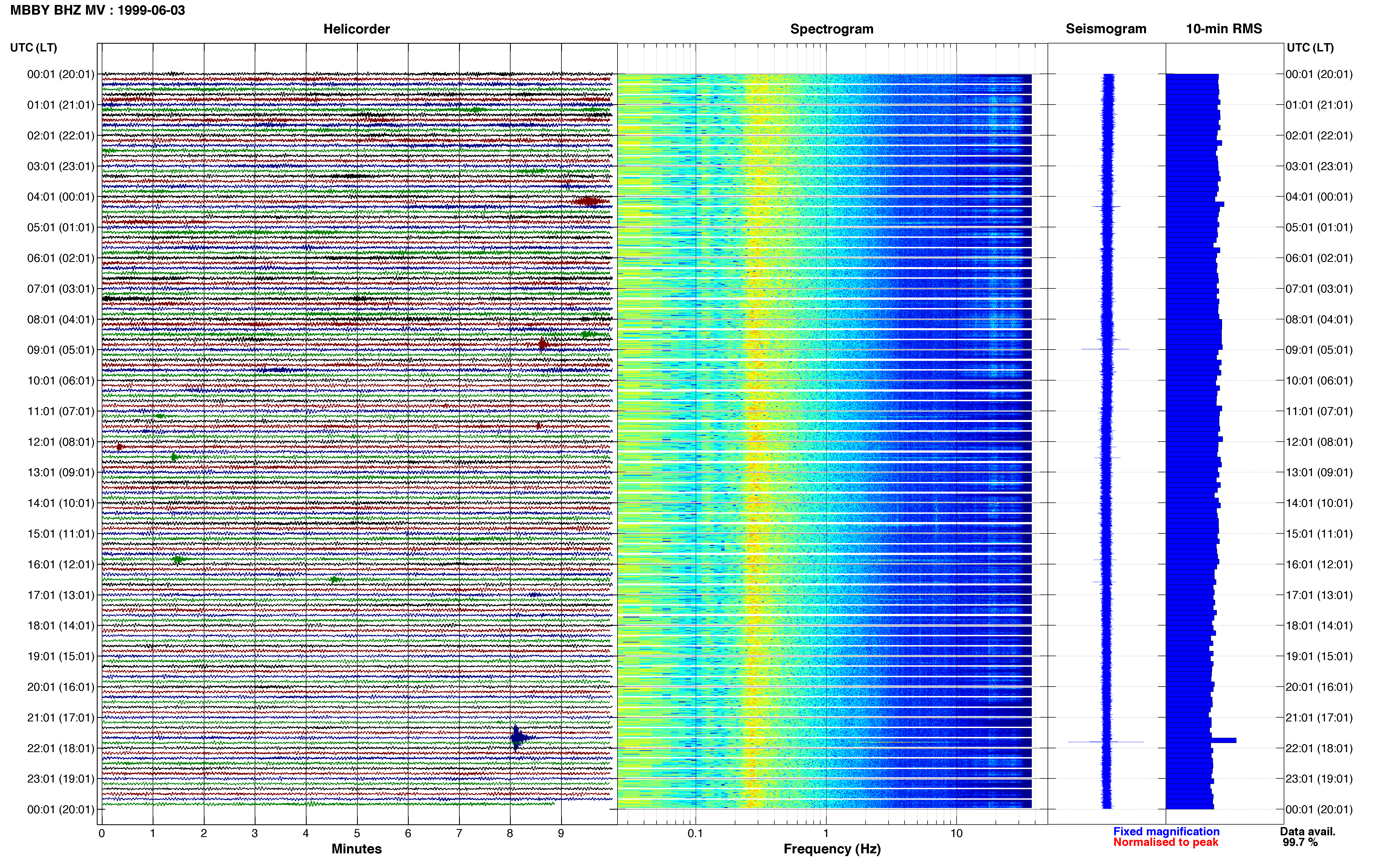Click the left 04:01 (00:01) time label

[60, 196]
